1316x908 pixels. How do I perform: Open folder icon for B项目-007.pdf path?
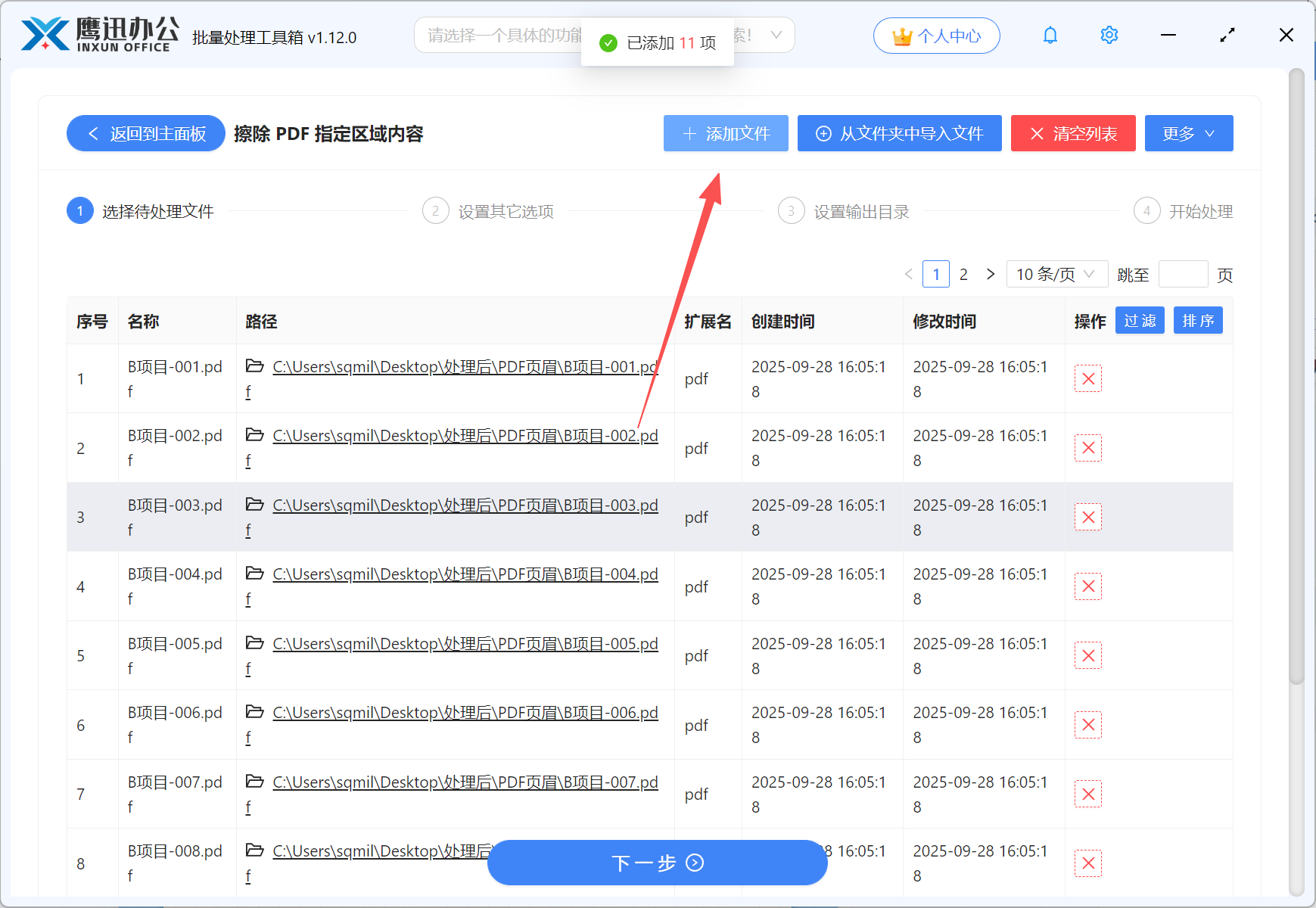tap(255, 782)
